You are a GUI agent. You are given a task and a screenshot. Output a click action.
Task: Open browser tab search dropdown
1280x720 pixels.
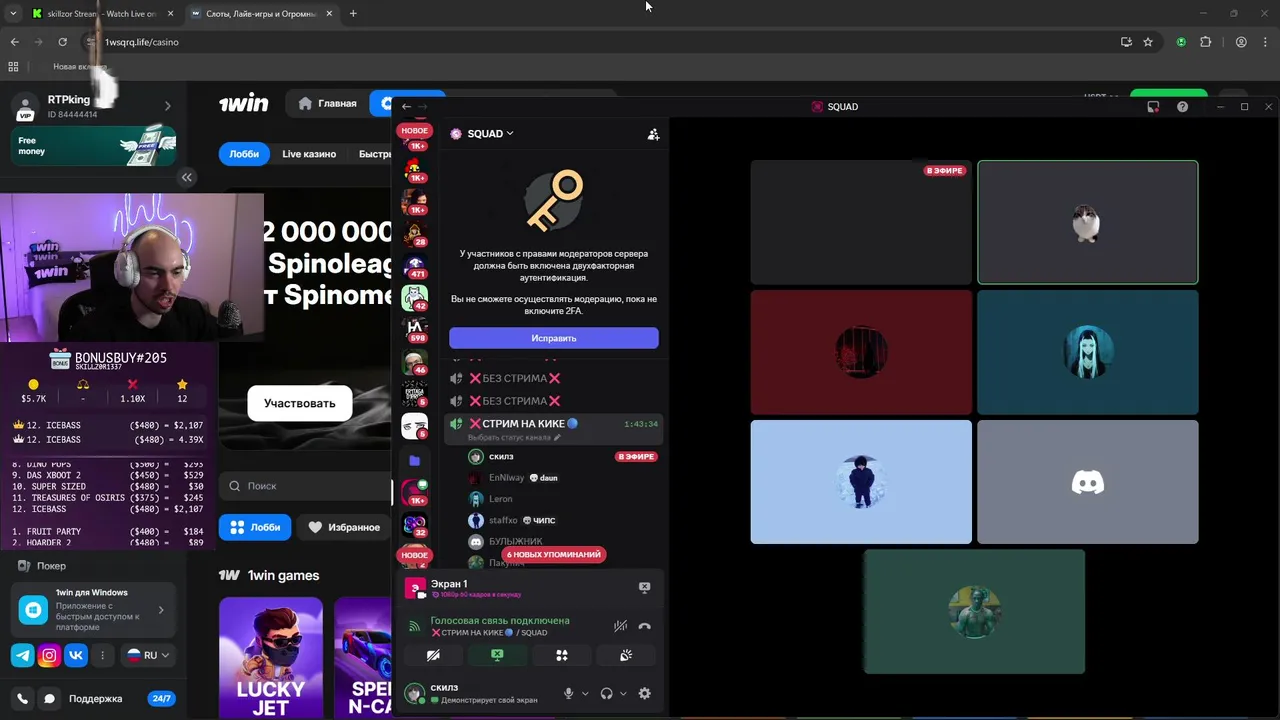pos(13,14)
